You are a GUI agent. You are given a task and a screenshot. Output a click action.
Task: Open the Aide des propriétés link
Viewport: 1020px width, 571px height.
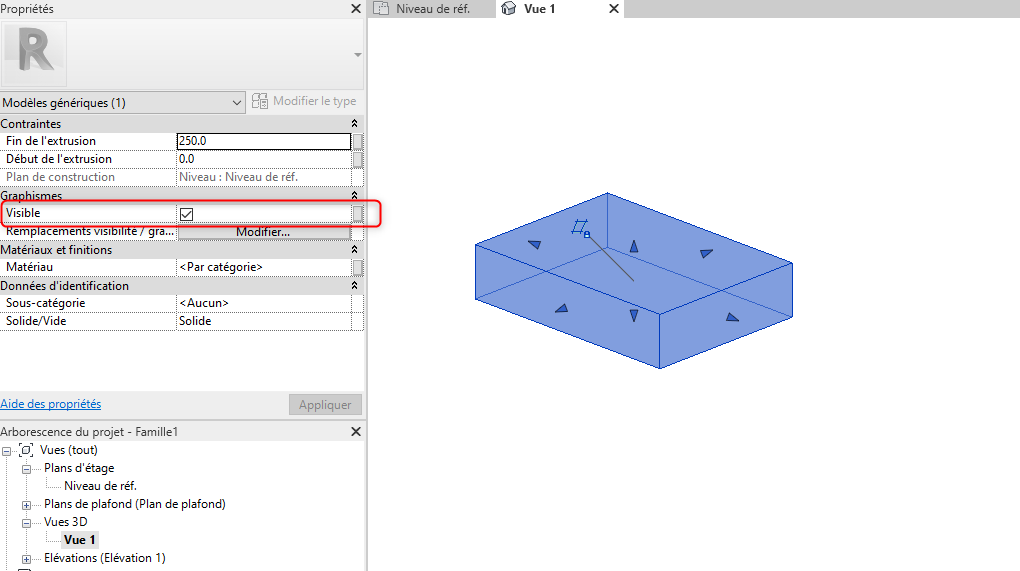click(x=51, y=404)
